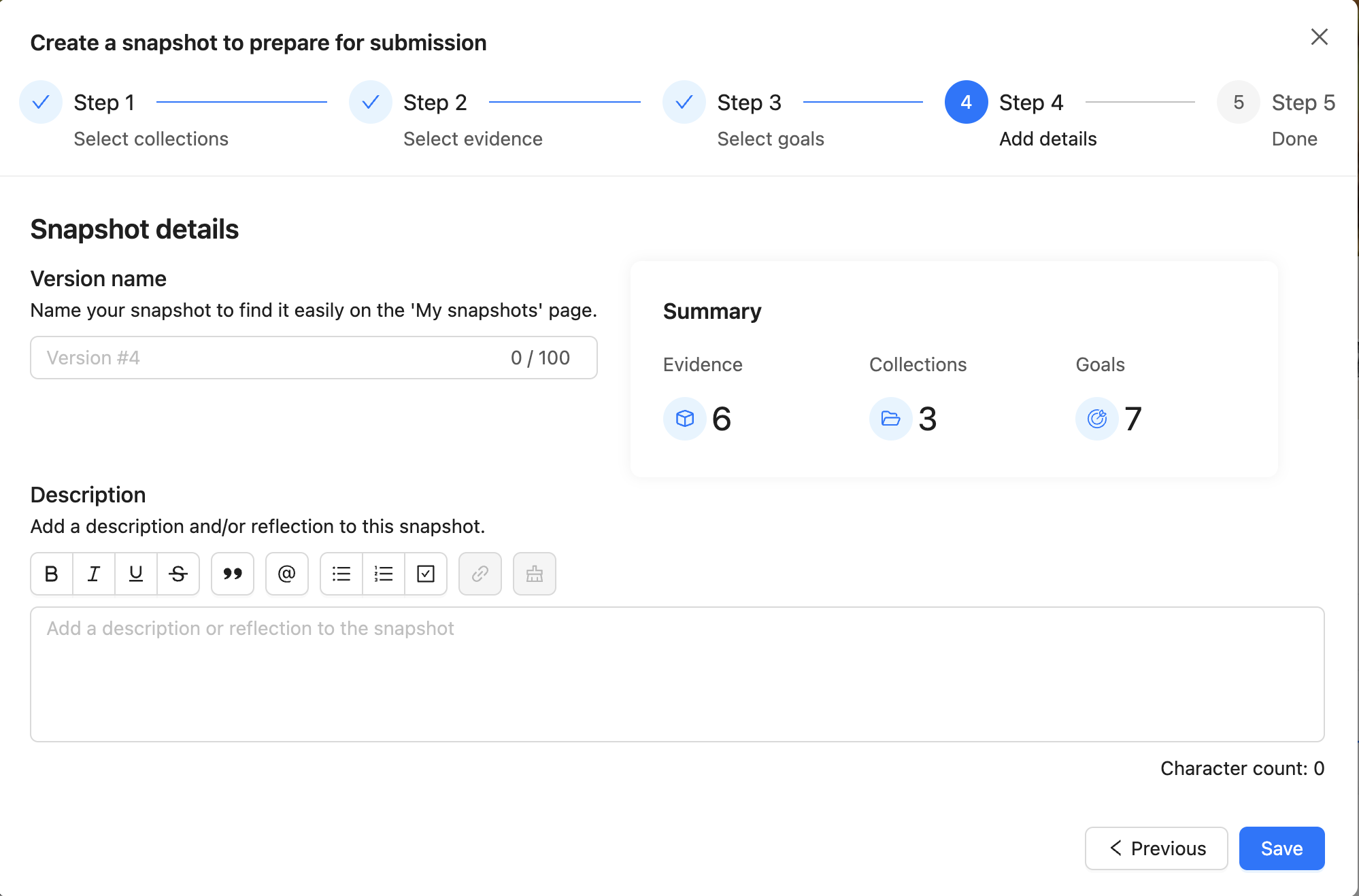Apply italic formatting to description
Screen dimensions: 1359x896
pos(94,574)
